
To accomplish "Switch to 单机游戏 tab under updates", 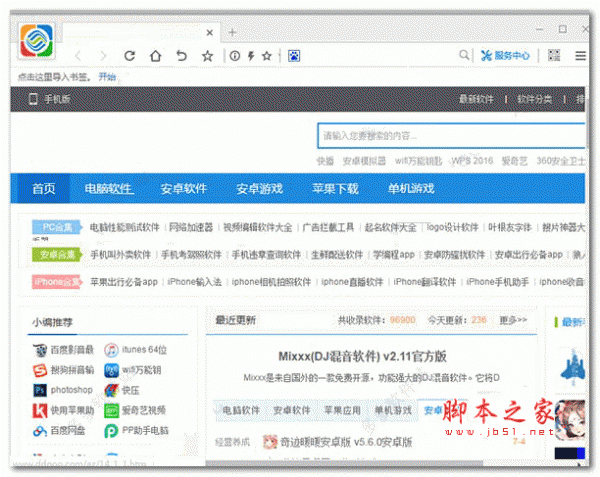I will point(393,411).
